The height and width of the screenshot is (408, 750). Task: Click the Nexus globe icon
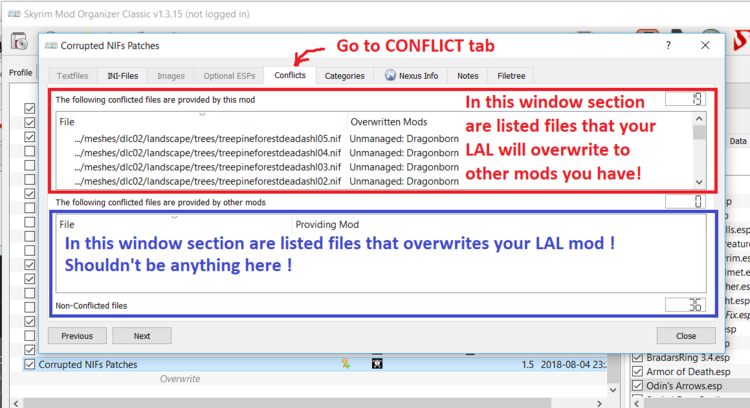pos(390,75)
